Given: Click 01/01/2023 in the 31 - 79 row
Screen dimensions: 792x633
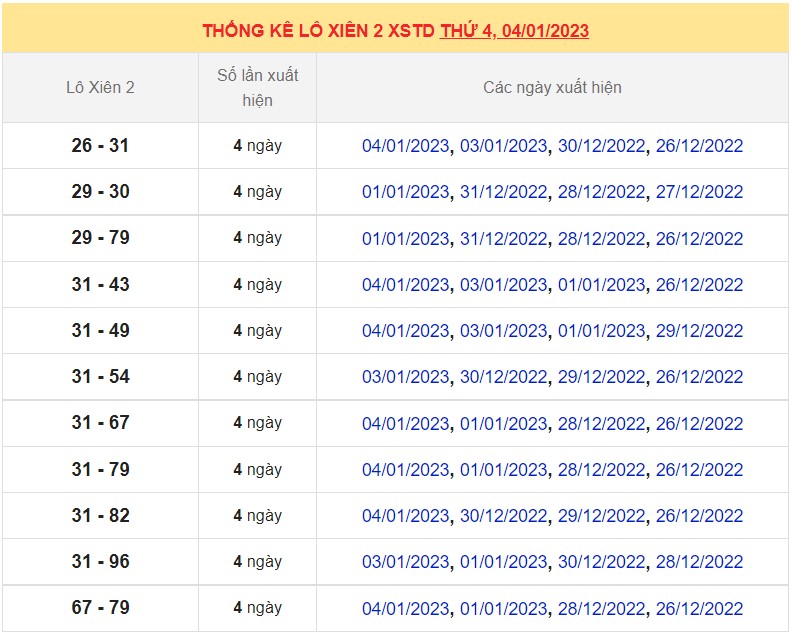Looking at the screenshot, I should (503, 470).
